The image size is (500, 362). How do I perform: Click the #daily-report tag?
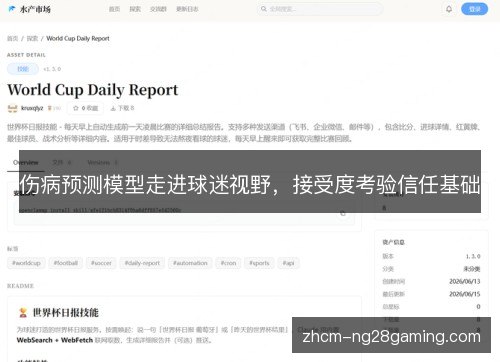(x=142, y=263)
